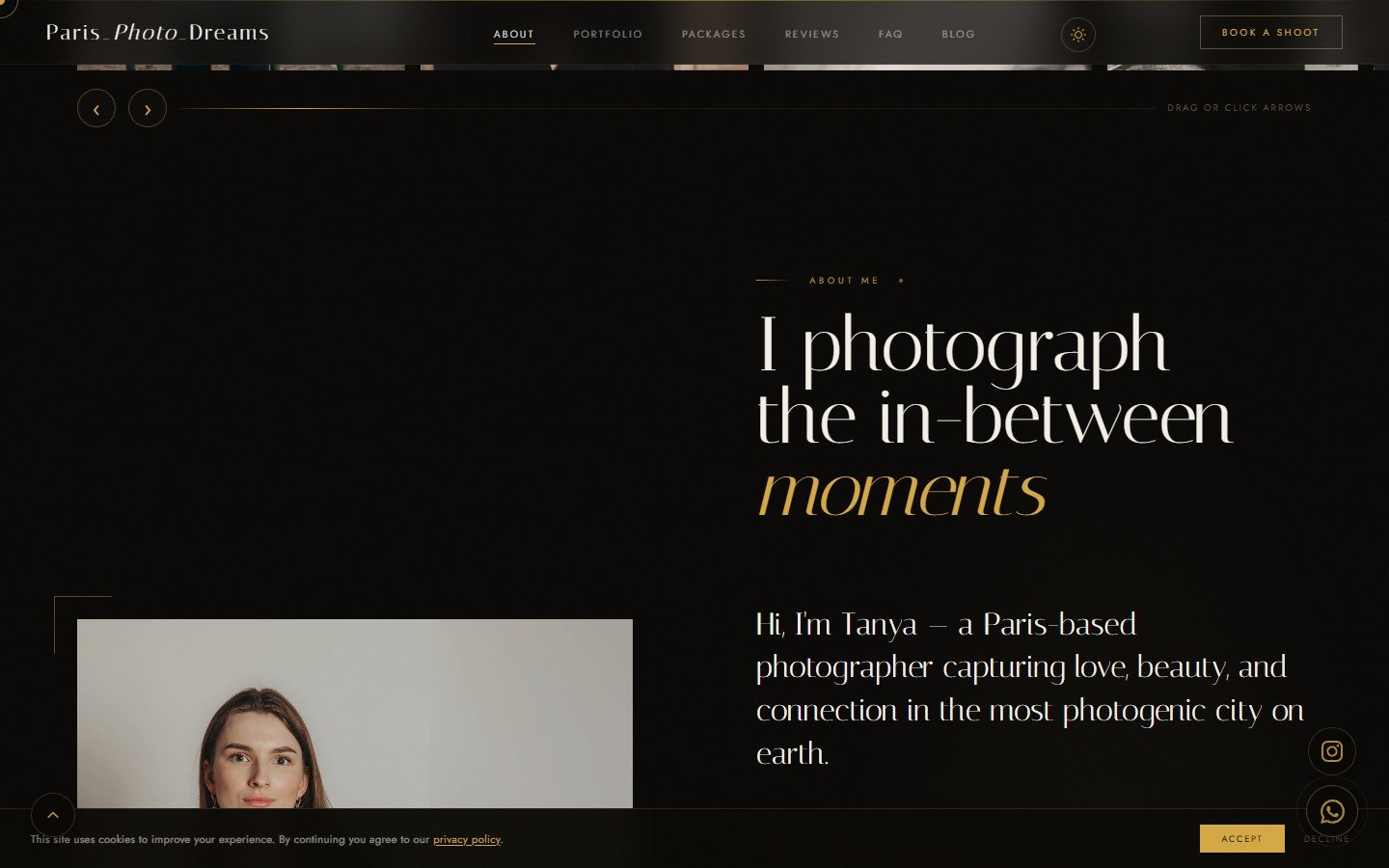Click the carousel progress line
This screenshot has width=1389, height=868.
(x=666, y=108)
